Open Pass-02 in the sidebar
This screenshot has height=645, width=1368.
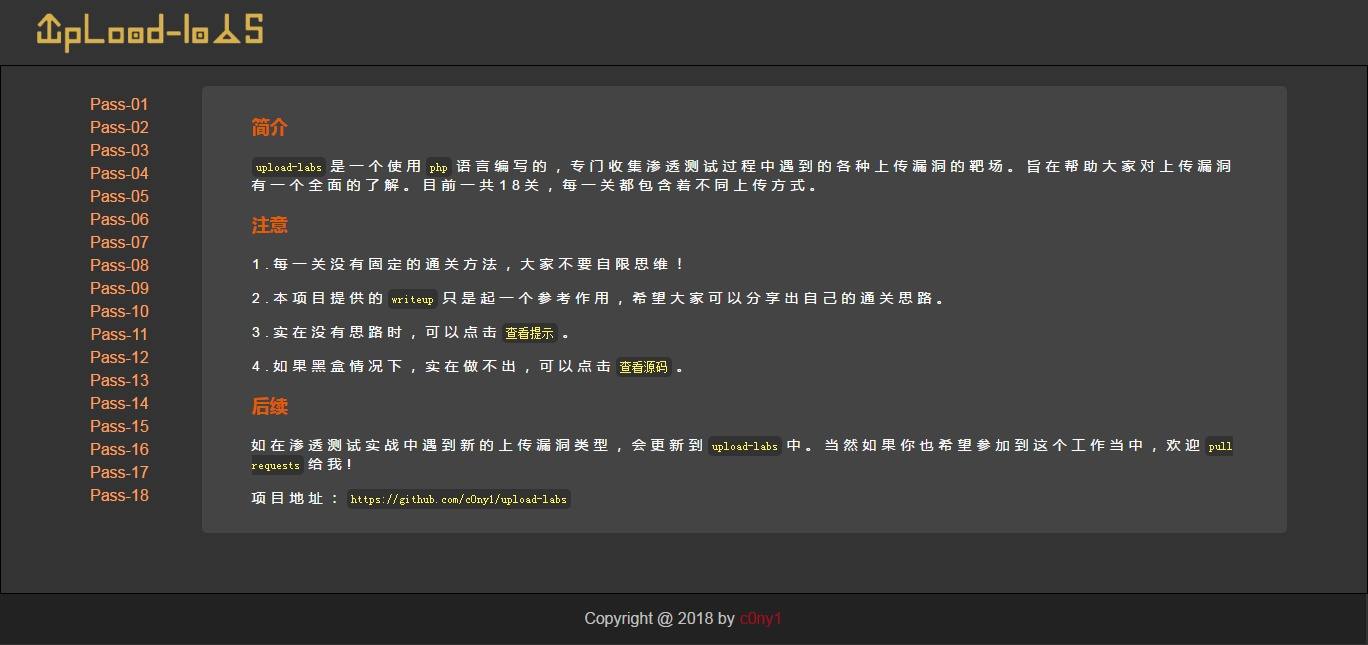click(x=119, y=127)
